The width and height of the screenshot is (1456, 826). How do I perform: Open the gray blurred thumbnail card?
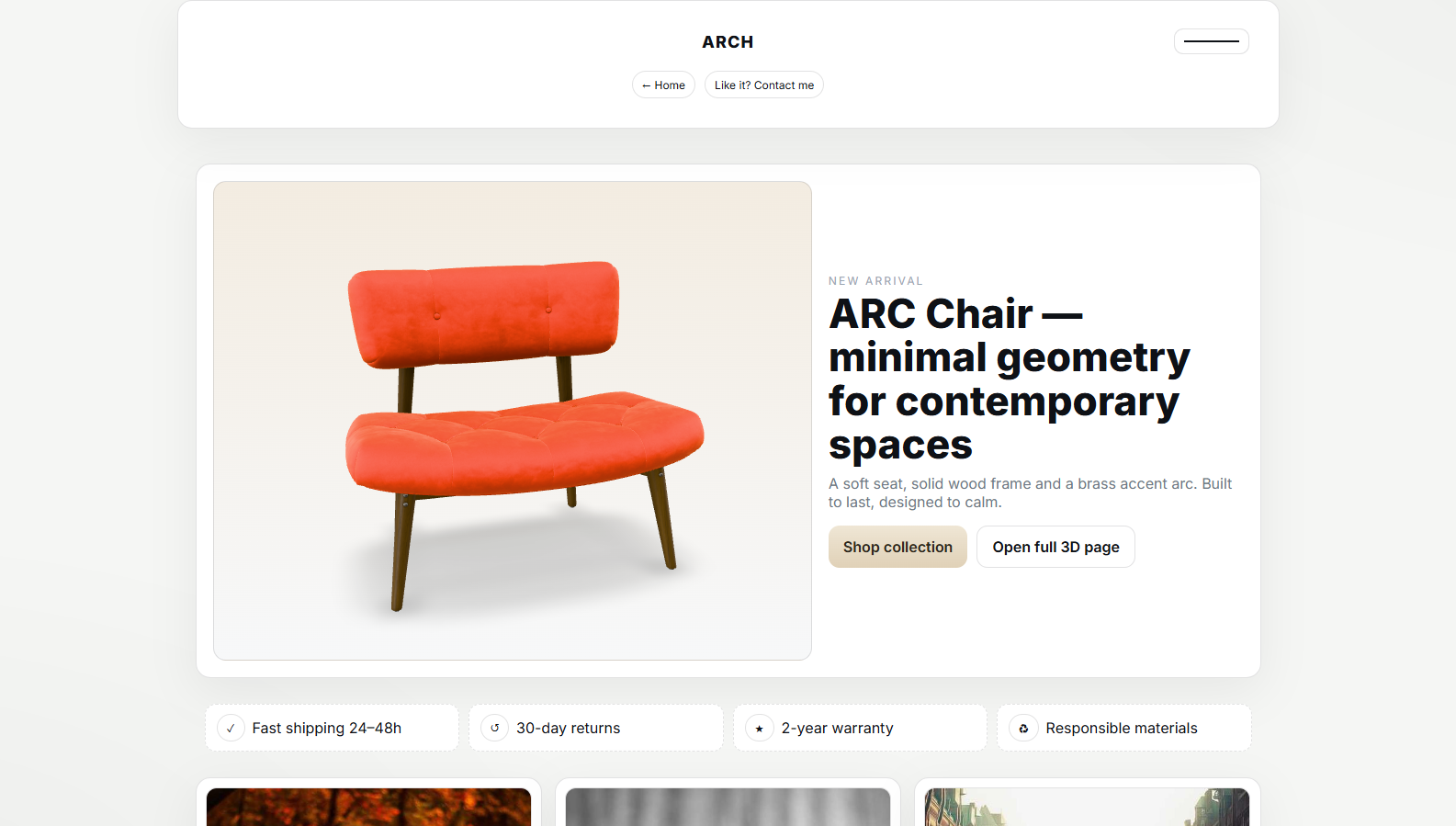(x=728, y=807)
